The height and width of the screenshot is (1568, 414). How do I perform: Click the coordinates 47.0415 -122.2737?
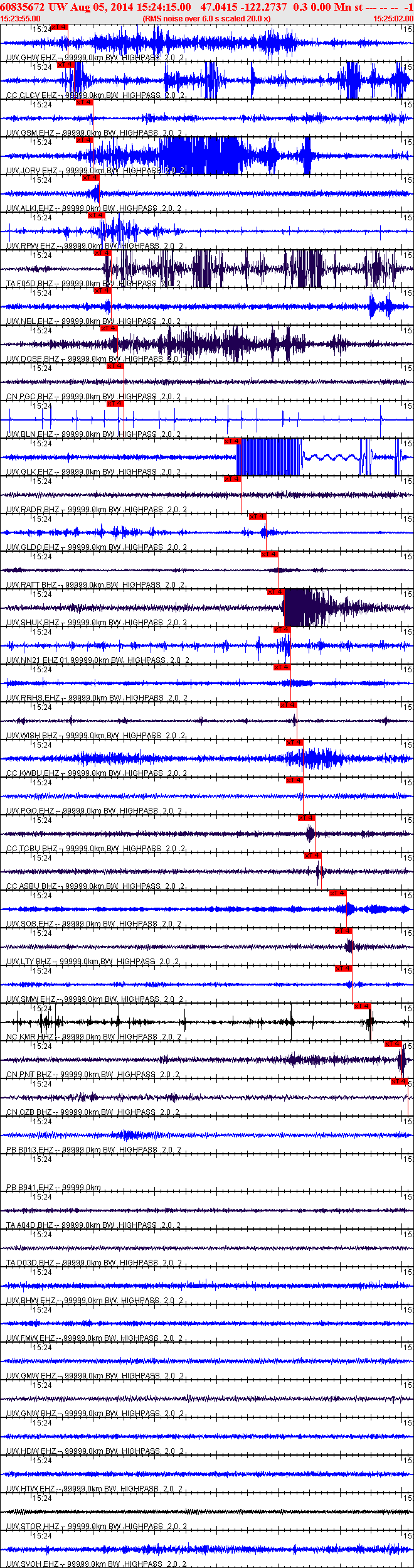coord(243,7)
